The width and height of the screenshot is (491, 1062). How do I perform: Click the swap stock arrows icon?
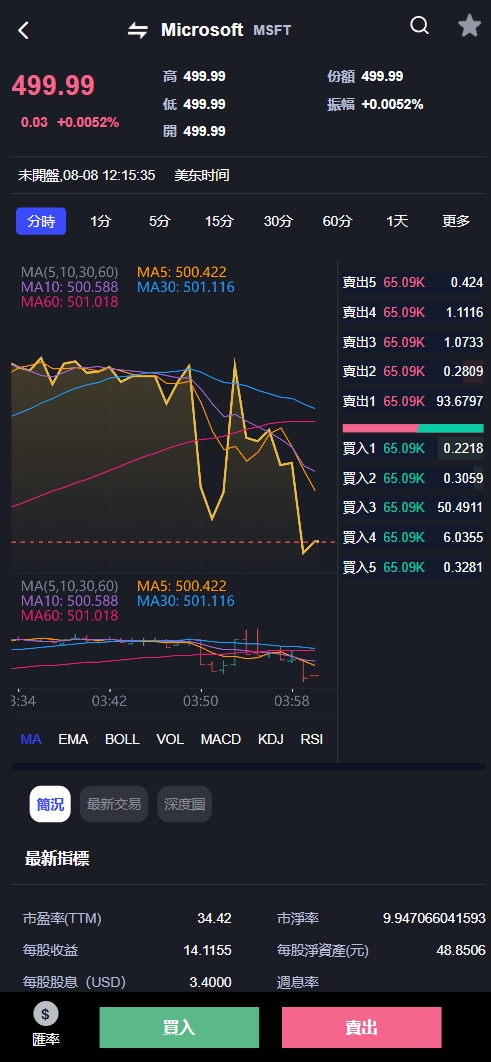click(x=138, y=30)
